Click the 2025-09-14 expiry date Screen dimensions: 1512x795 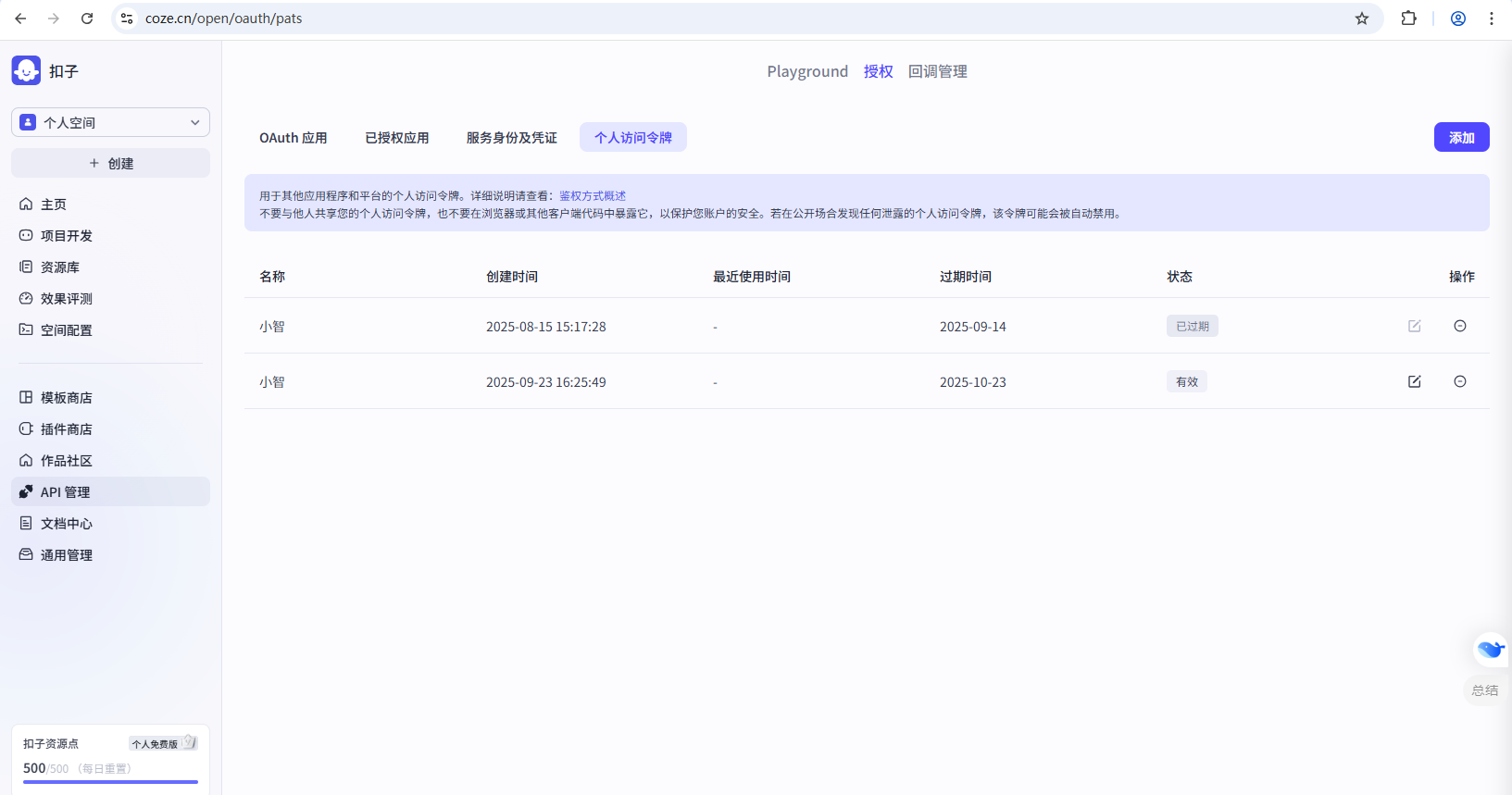(973, 327)
